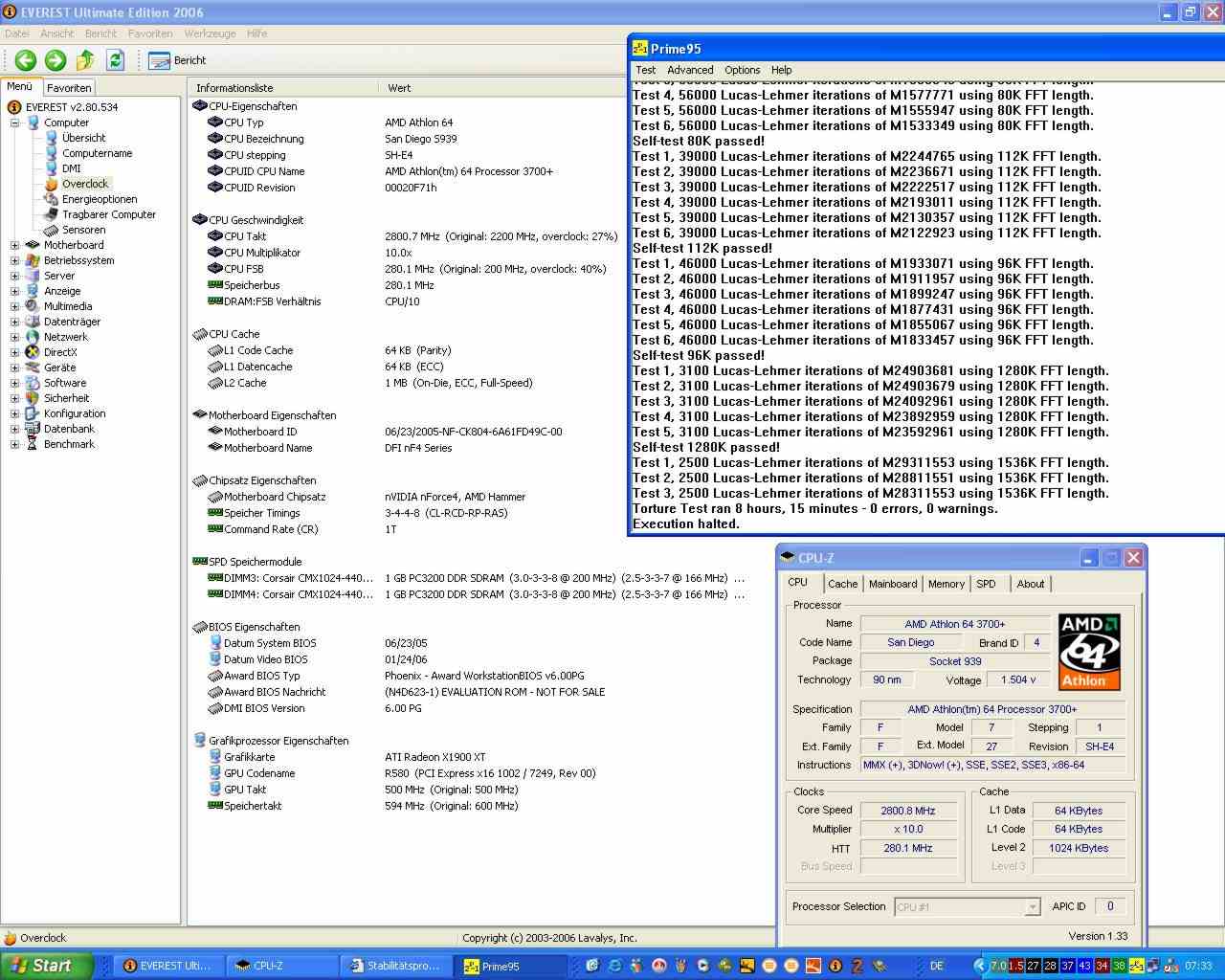Switch to the About tab in CPU-Z
The height and width of the screenshot is (980, 1225).
[x=1031, y=584]
